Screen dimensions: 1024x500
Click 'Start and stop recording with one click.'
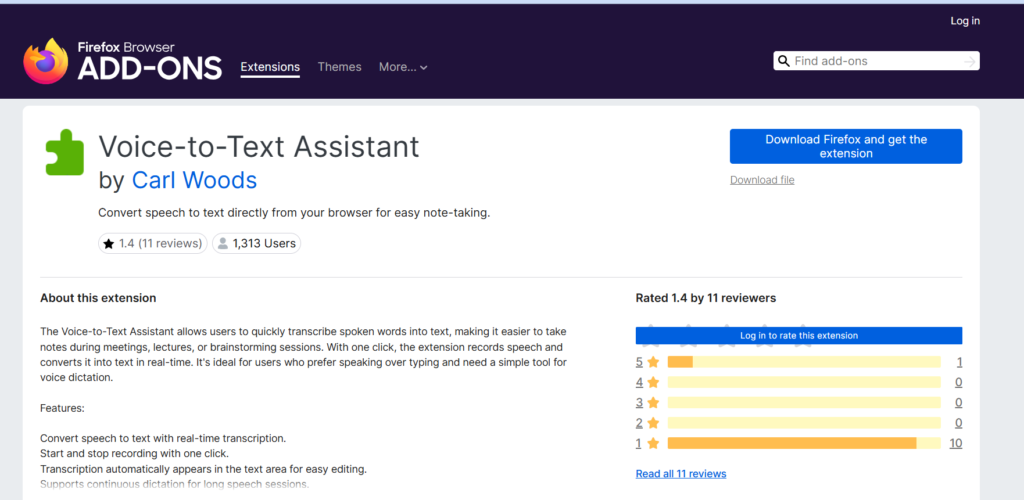click(x=135, y=453)
